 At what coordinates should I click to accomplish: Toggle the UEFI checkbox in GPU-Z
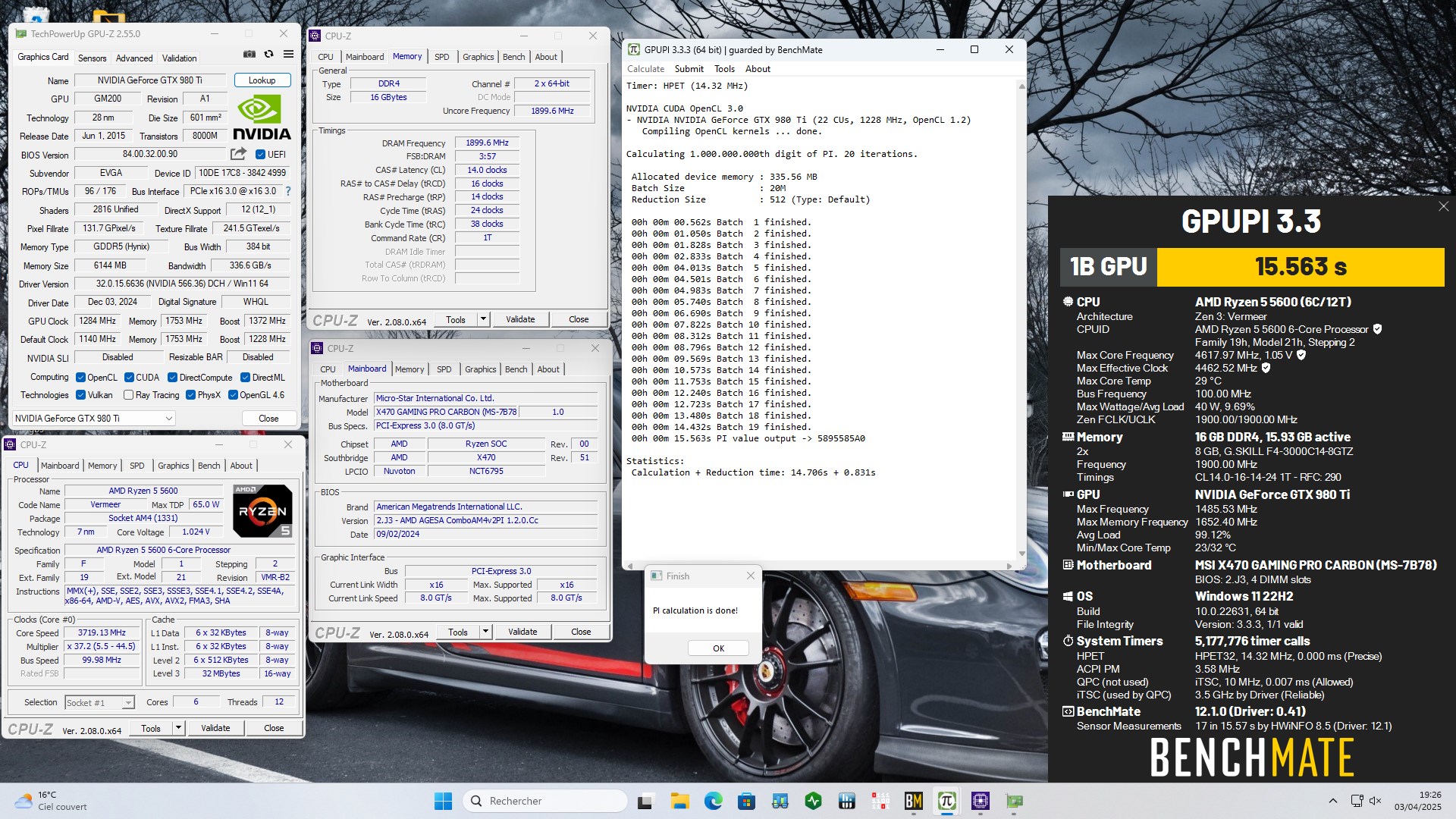click(x=260, y=155)
